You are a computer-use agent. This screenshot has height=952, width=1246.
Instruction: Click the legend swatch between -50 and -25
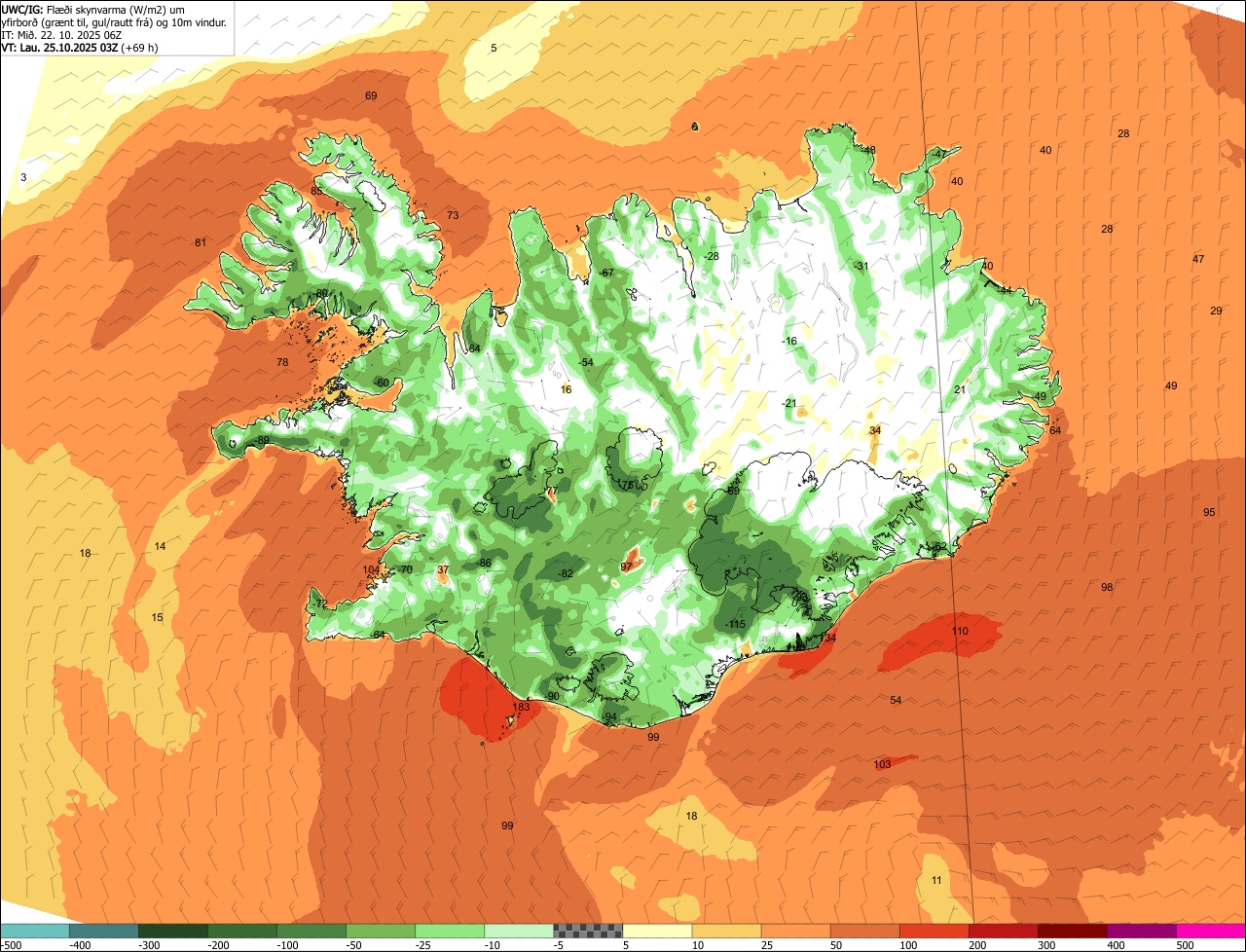(x=380, y=930)
